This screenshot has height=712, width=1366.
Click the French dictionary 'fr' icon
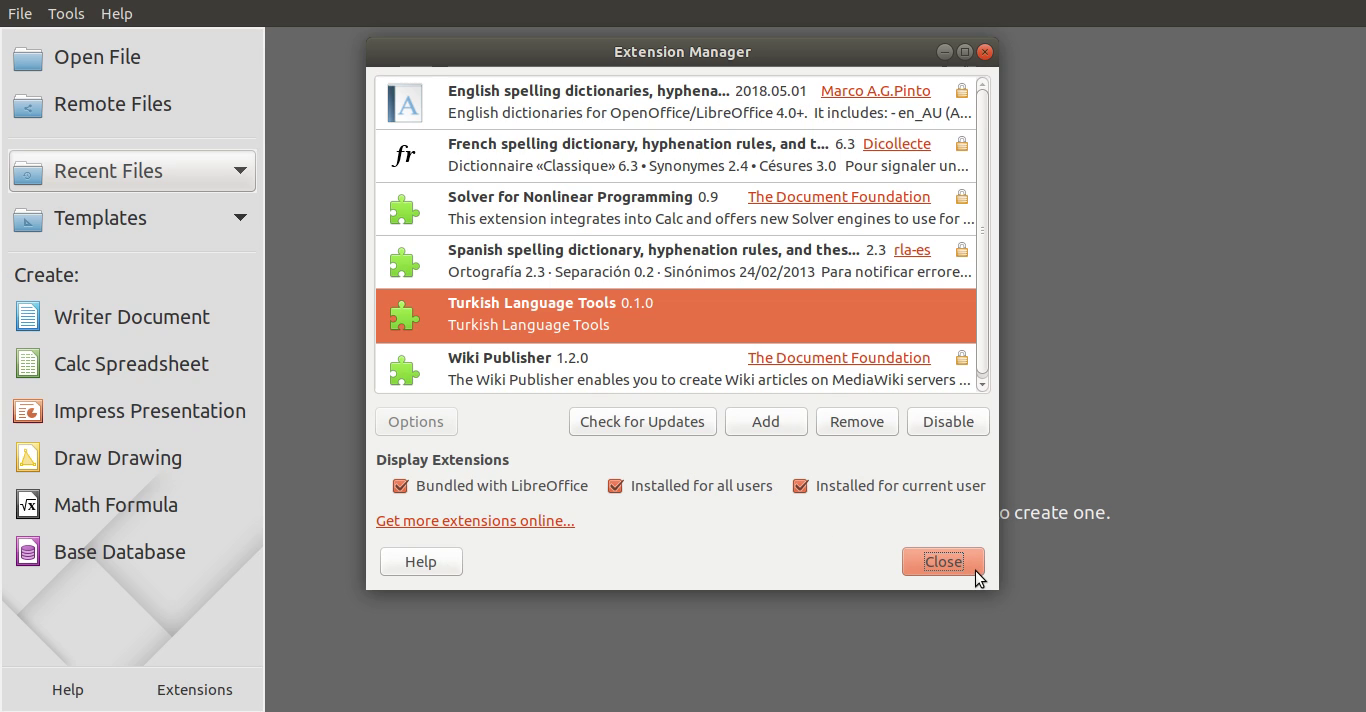click(404, 155)
